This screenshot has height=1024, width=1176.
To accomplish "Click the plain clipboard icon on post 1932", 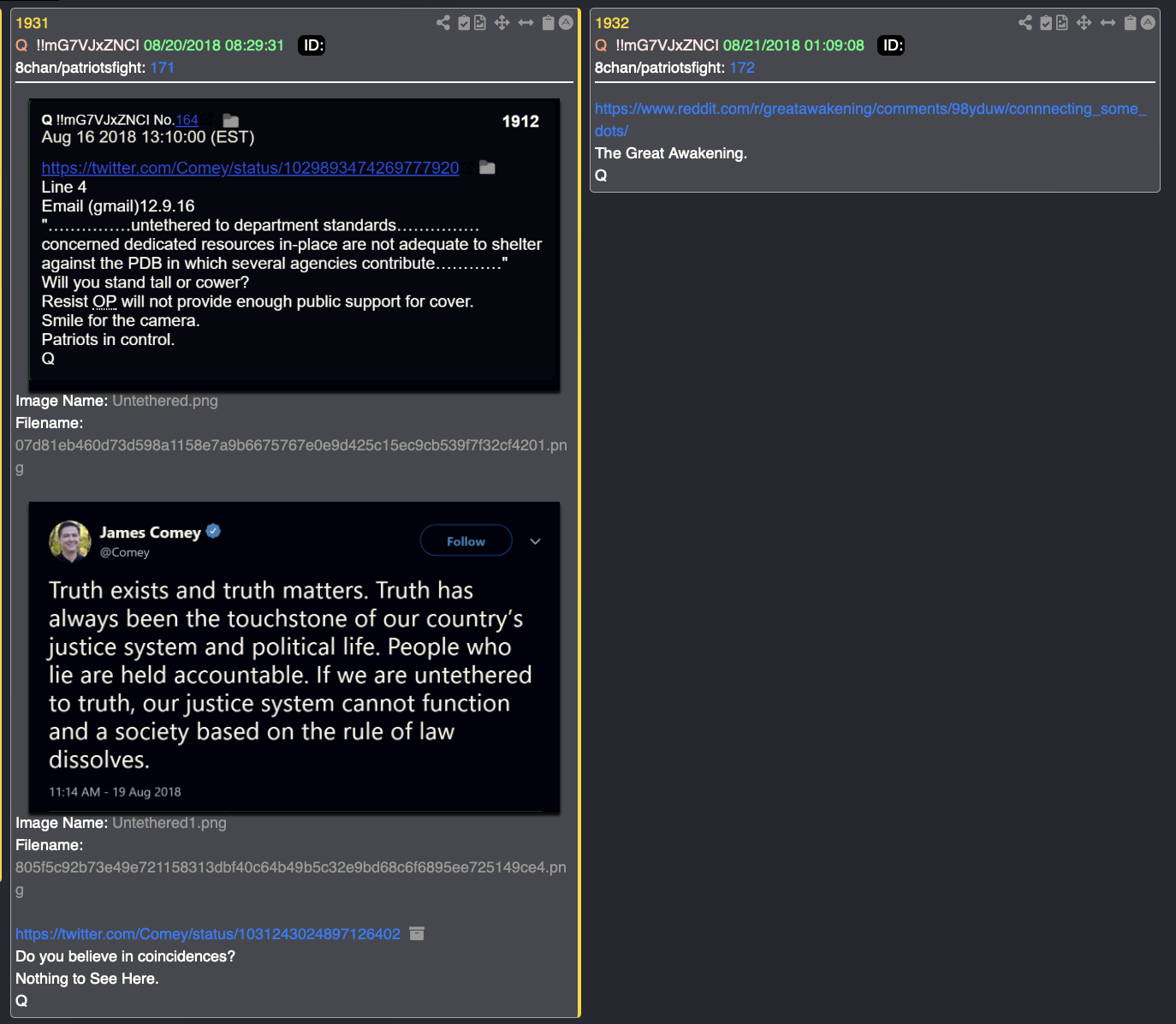I will point(1131,23).
